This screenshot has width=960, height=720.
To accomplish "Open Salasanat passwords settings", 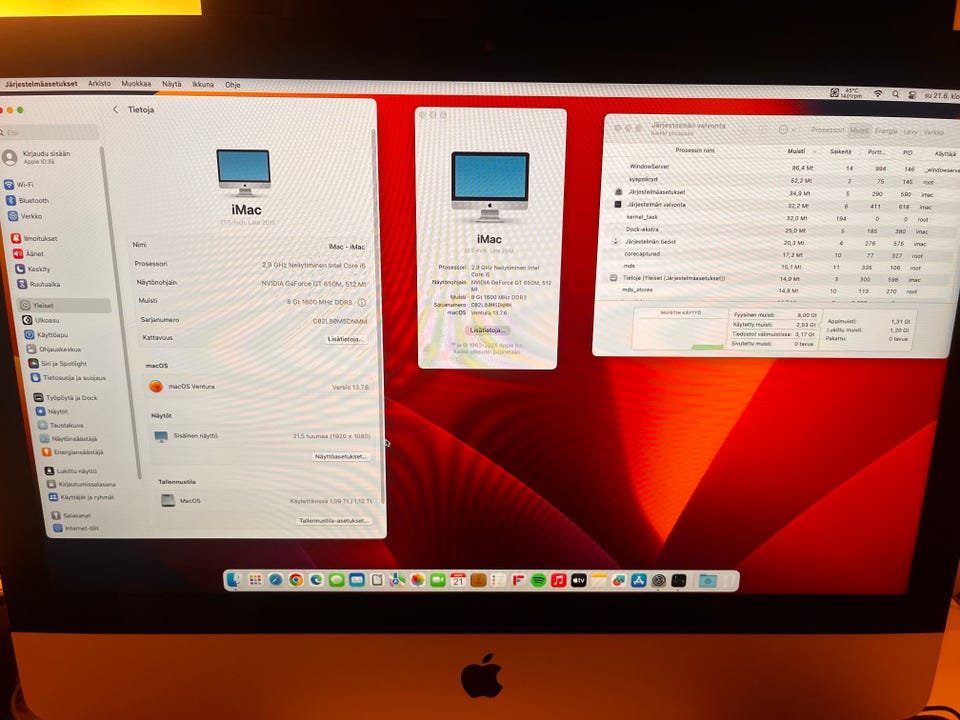I will pos(72,516).
